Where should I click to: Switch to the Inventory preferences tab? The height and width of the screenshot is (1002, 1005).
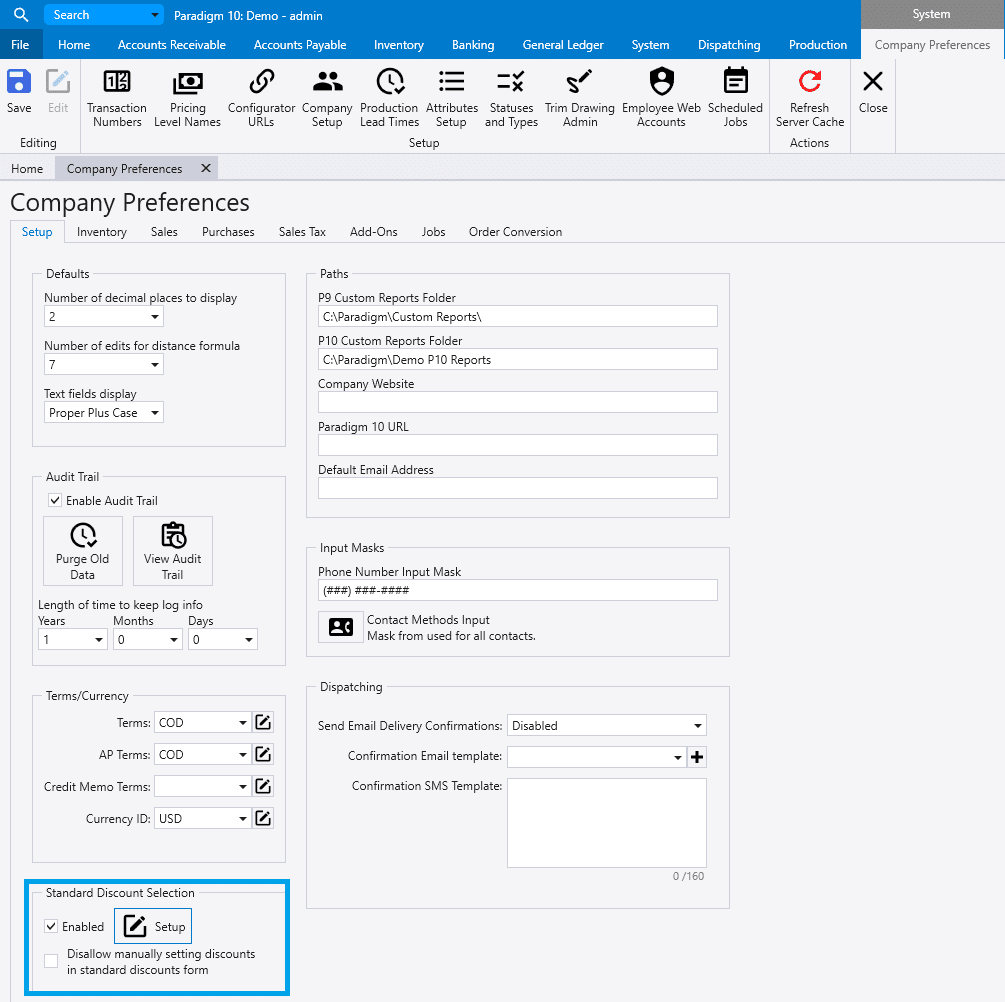[x=102, y=232]
